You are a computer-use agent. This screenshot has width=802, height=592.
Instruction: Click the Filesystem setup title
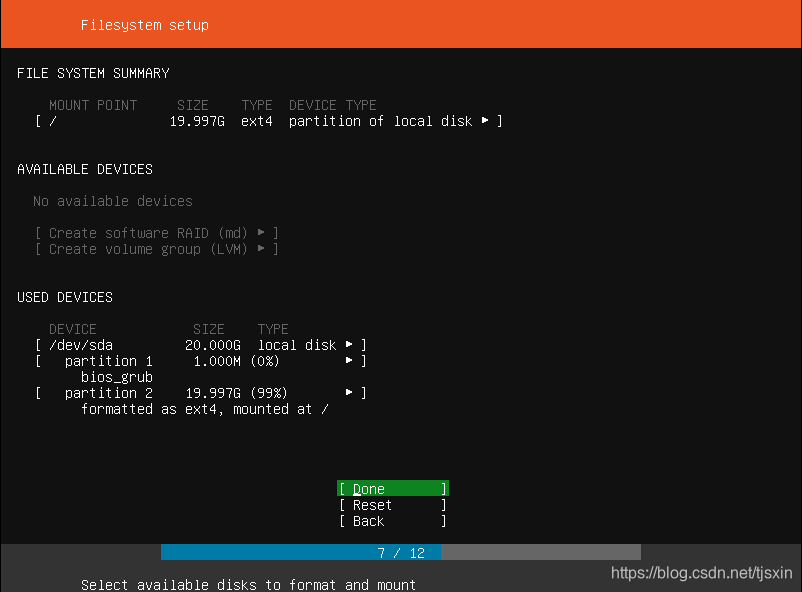tap(145, 25)
